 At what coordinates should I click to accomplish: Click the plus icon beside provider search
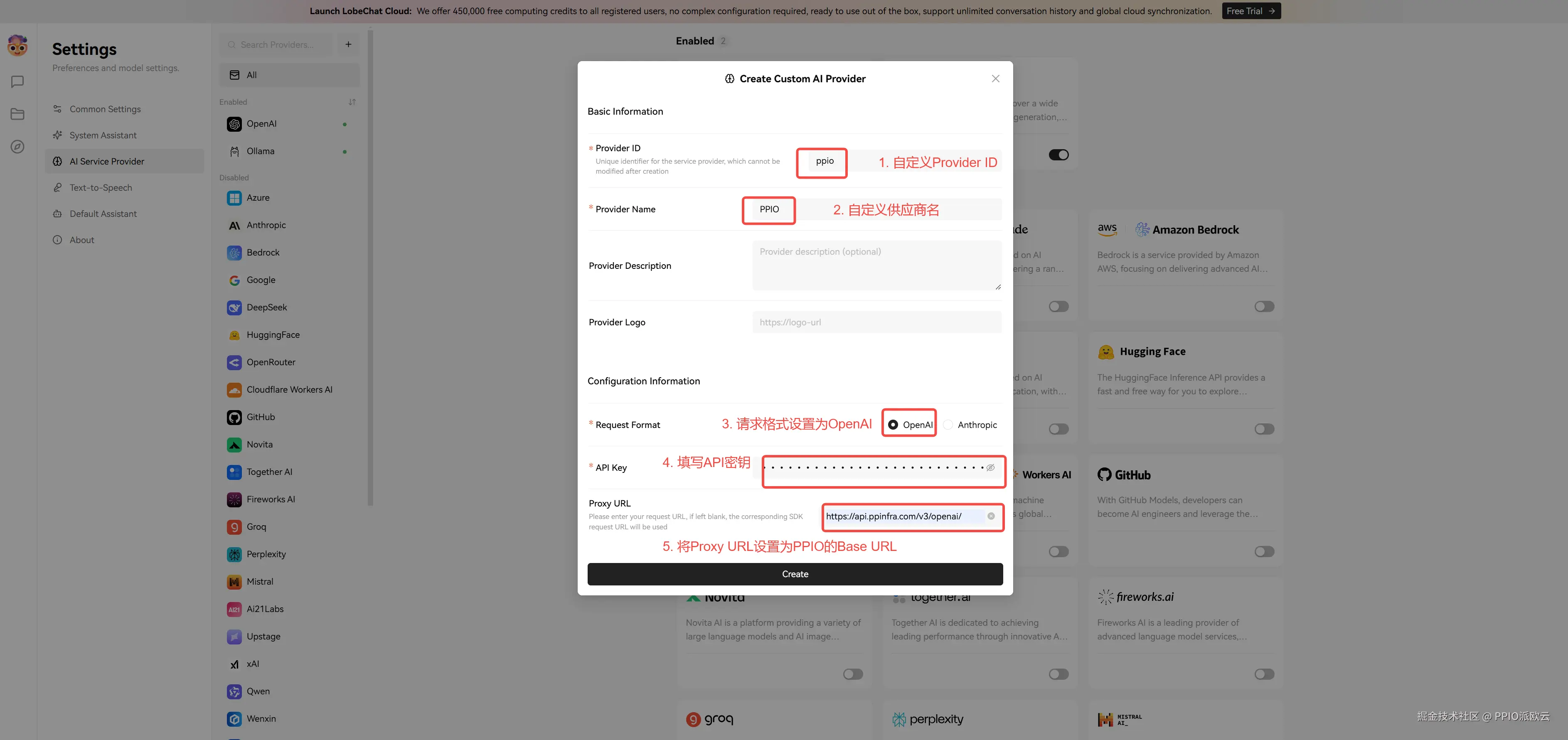348,44
